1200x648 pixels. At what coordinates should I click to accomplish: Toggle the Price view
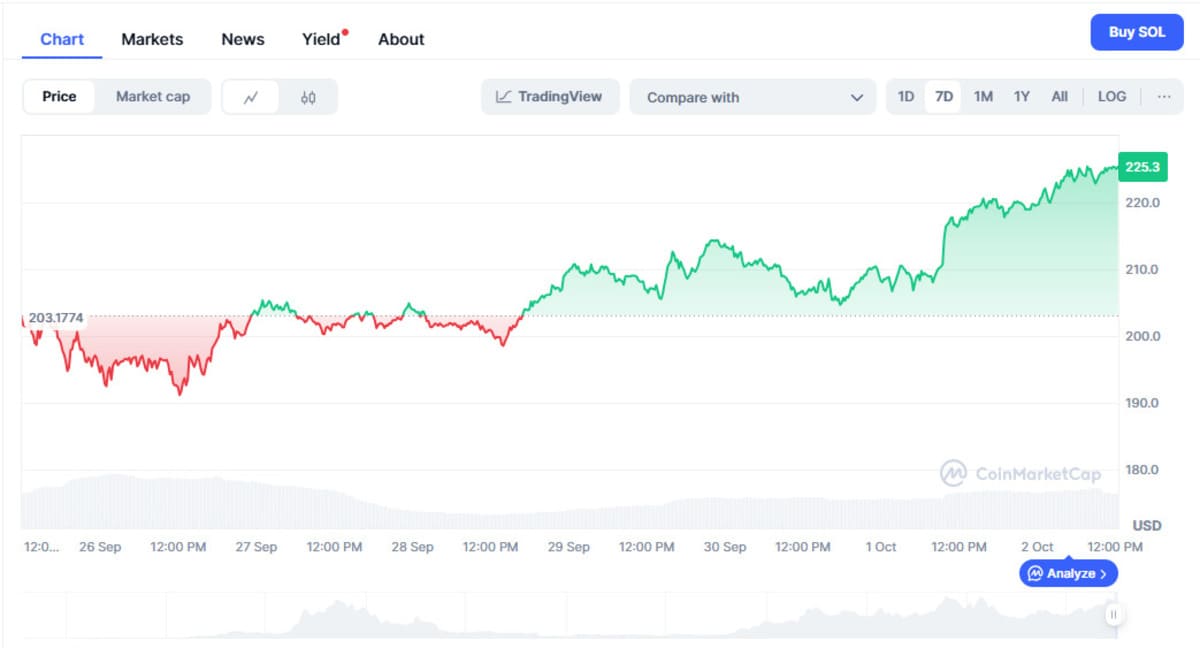pyautogui.click(x=59, y=97)
